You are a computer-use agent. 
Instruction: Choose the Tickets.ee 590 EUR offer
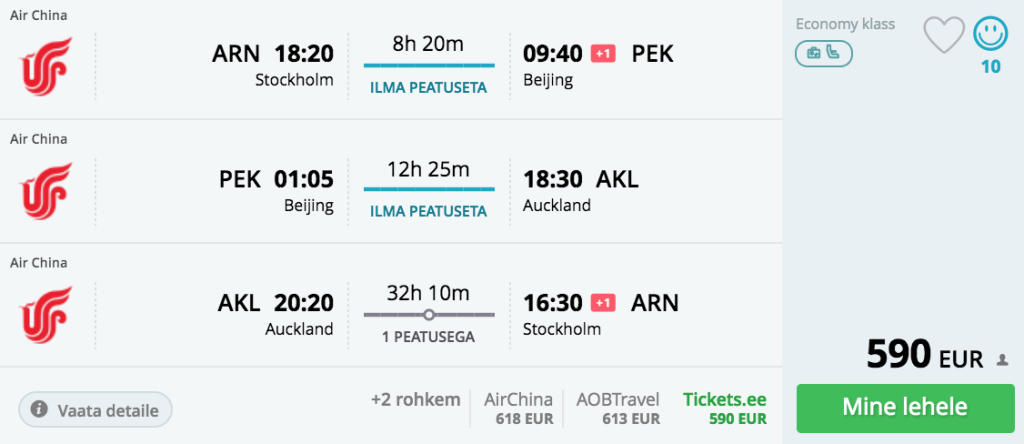pyautogui.click(x=725, y=408)
